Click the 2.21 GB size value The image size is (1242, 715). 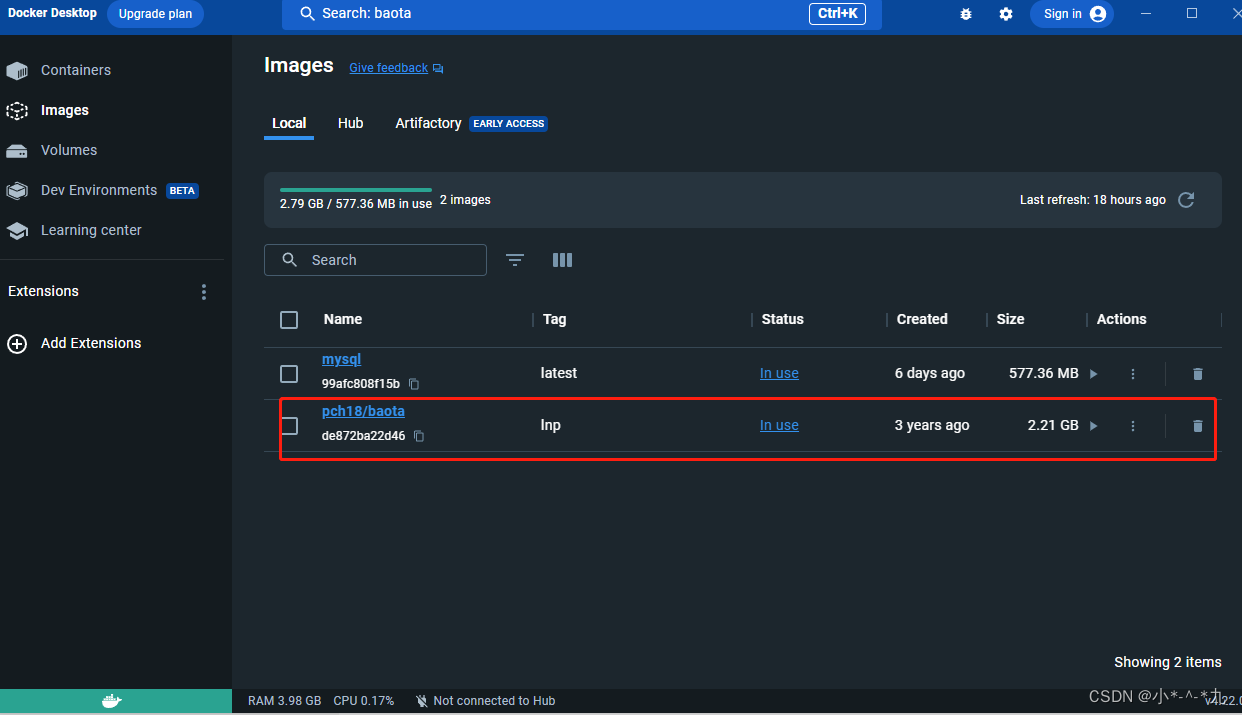click(1053, 425)
